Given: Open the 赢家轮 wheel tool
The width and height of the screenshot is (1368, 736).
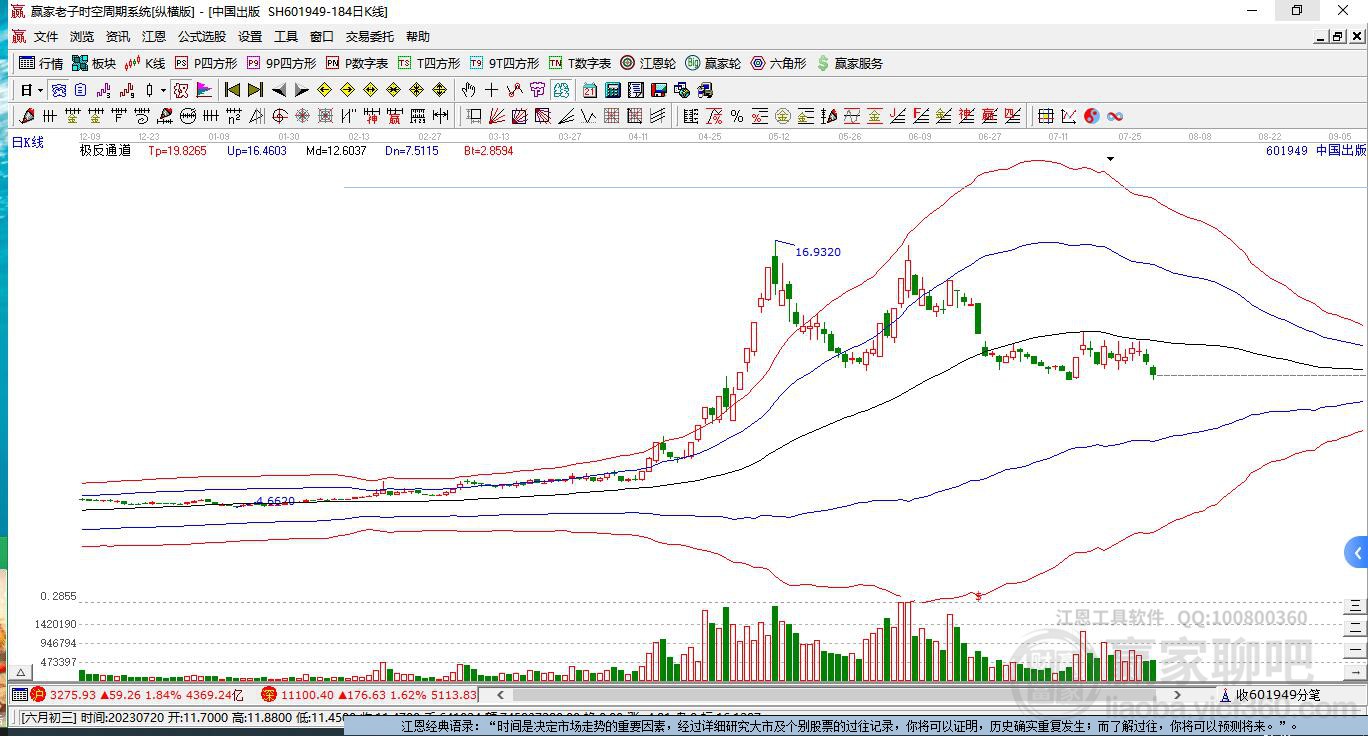Looking at the screenshot, I should pos(713,63).
